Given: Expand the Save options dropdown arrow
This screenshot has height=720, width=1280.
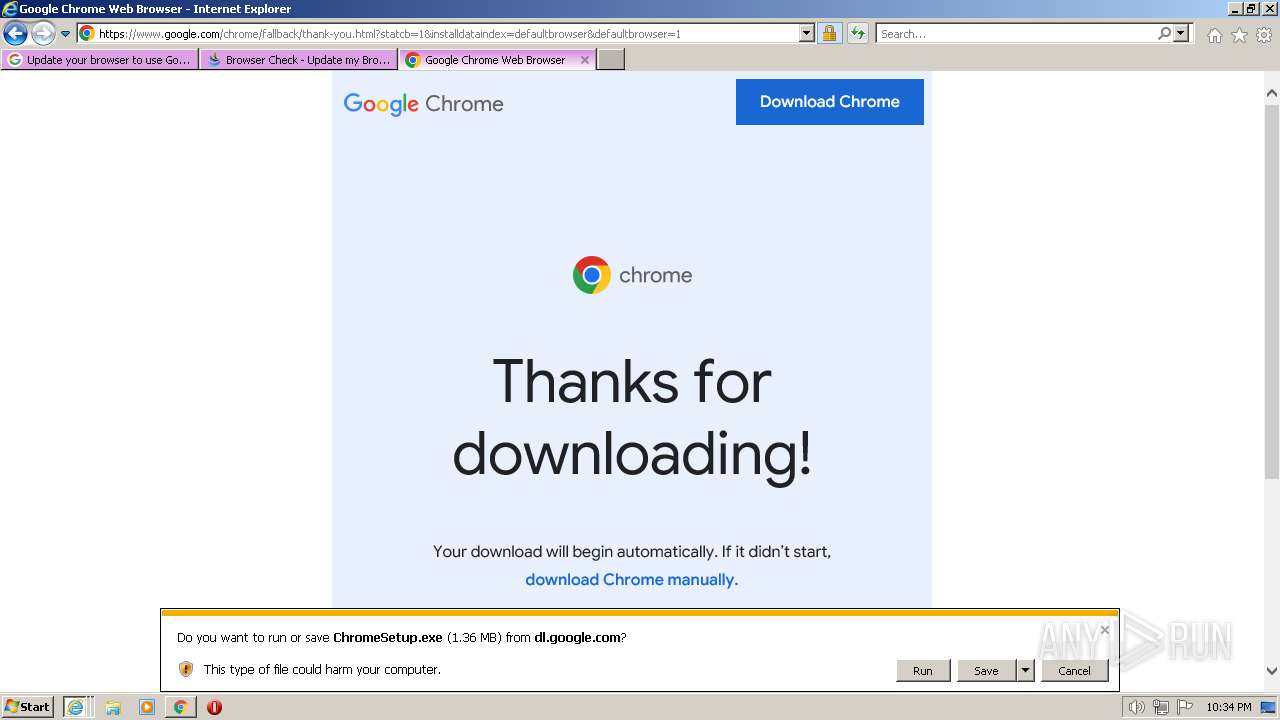Looking at the screenshot, I should pos(1025,670).
